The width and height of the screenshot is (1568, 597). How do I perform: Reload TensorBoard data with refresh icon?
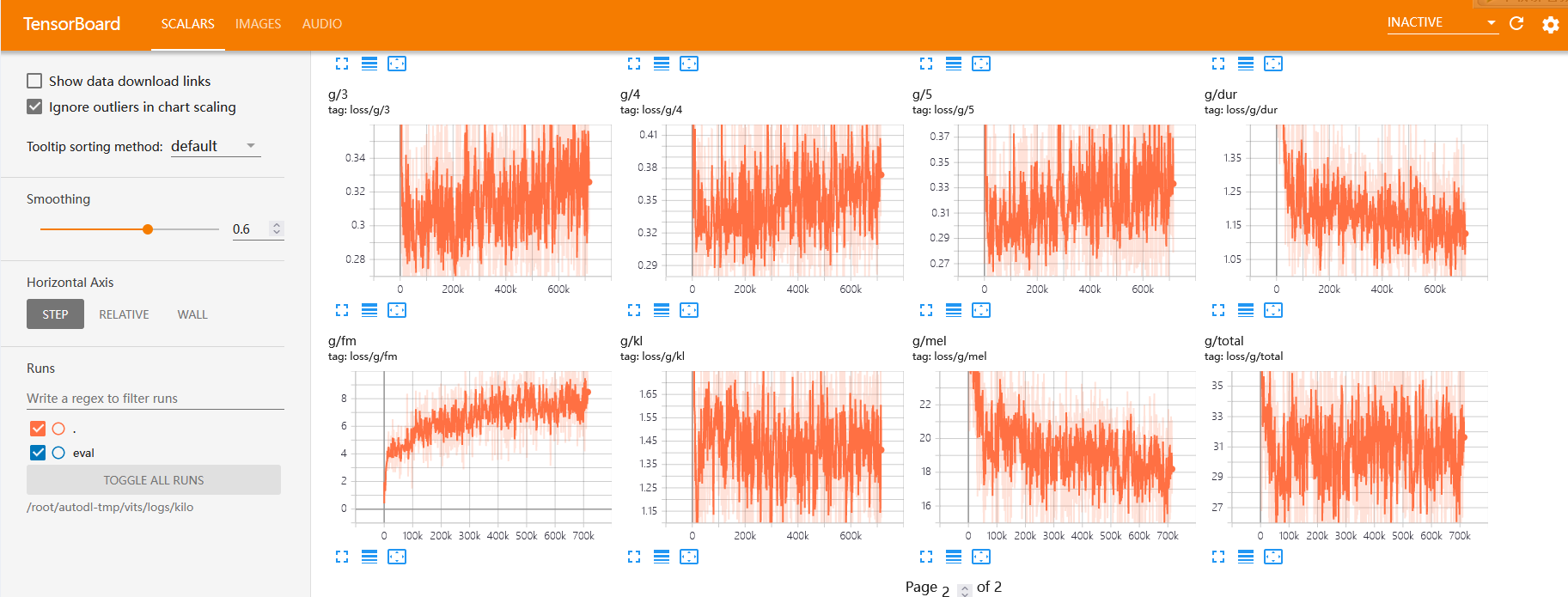(x=1516, y=23)
